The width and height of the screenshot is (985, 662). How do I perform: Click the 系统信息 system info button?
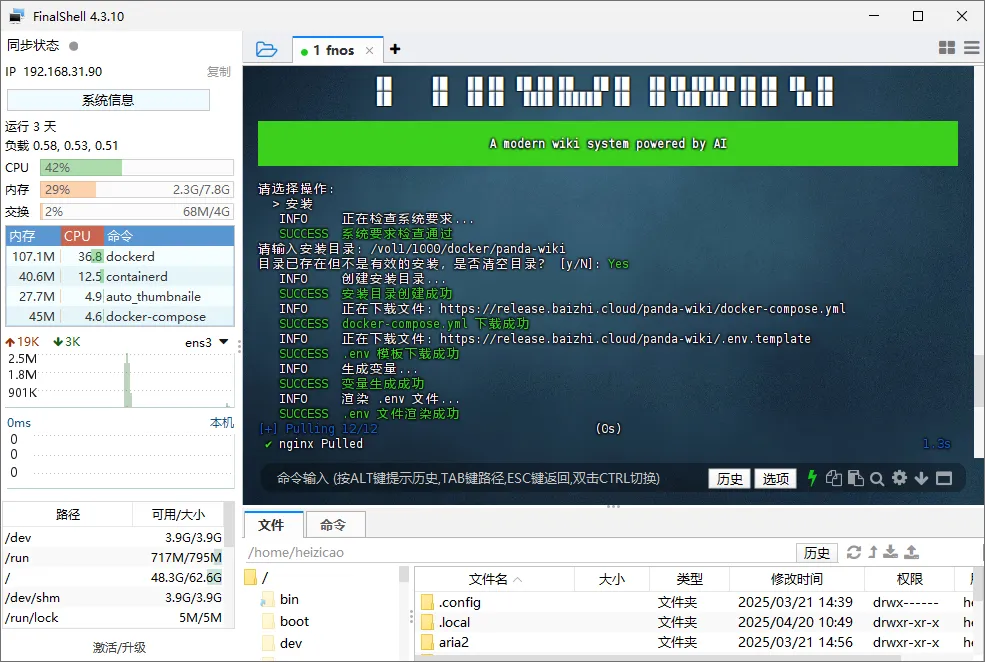(108, 100)
